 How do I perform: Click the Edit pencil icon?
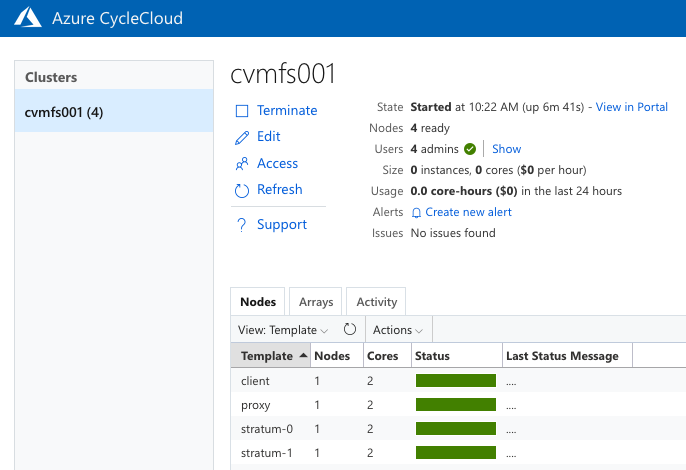241,137
